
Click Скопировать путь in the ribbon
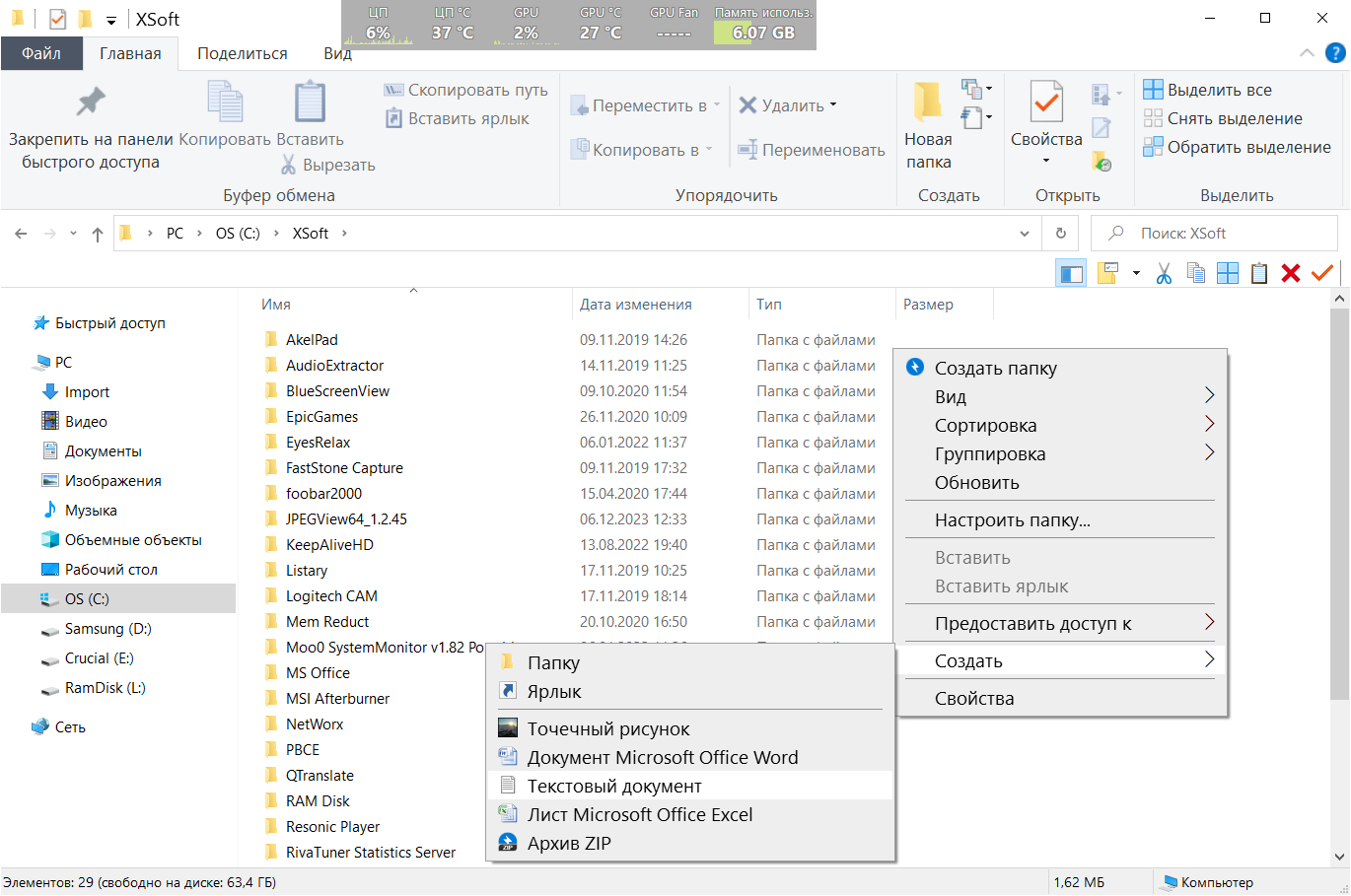click(465, 90)
